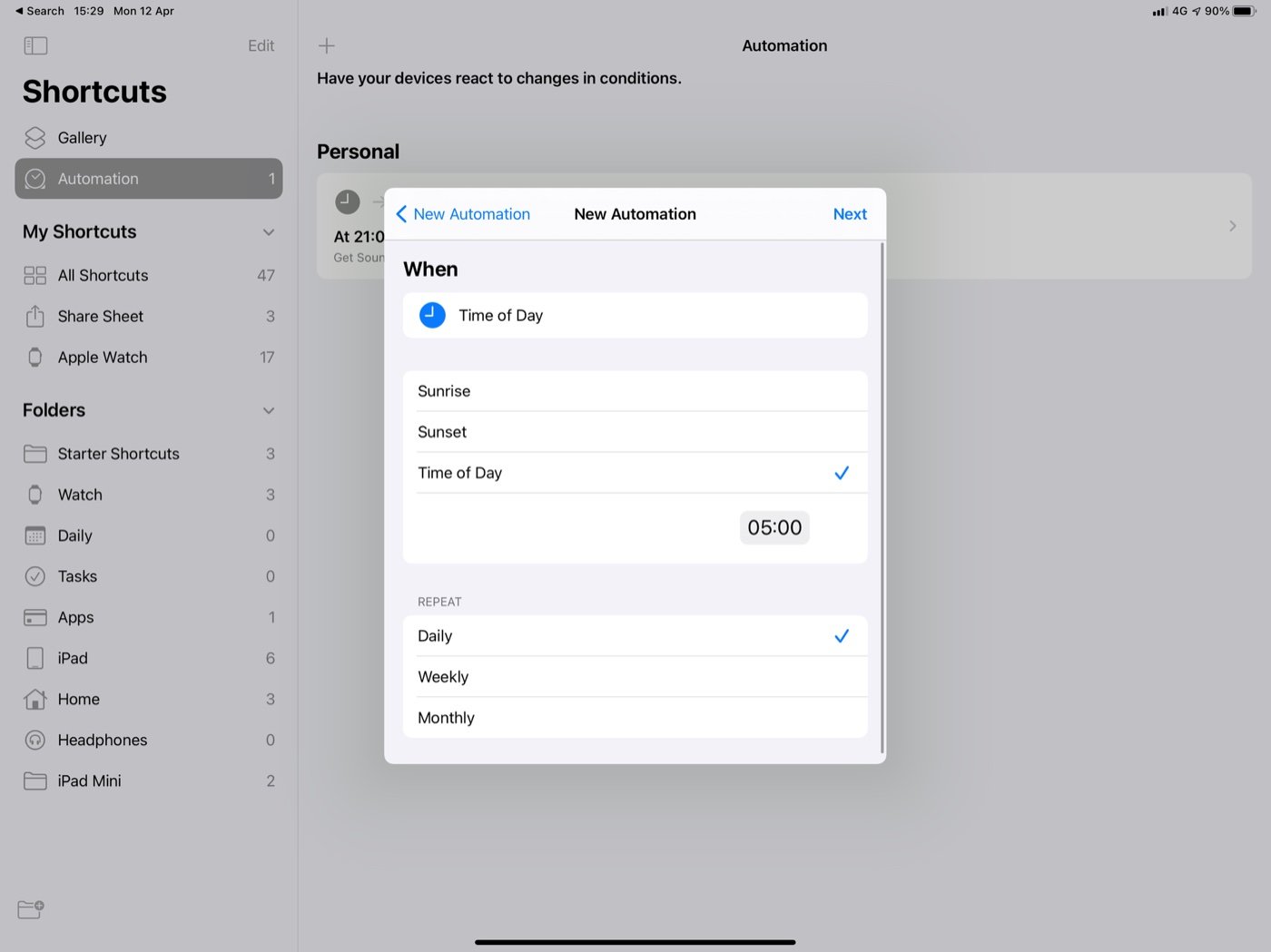
Task: Open the existing 21:00 automation via its chevron
Action: [x=1231, y=225]
